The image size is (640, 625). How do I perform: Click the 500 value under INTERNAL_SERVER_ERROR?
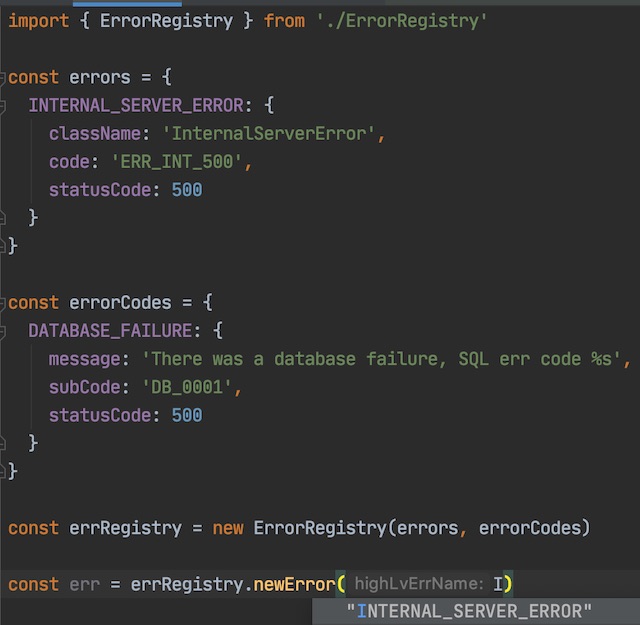pyautogui.click(x=187, y=190)
